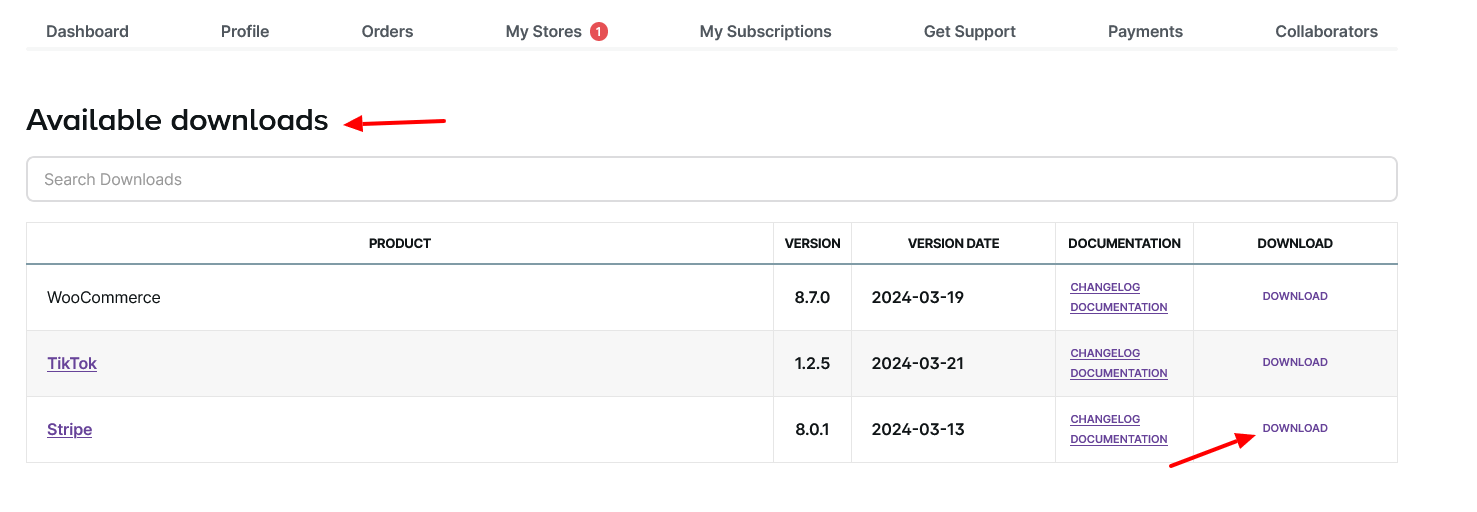The width and height of the screenshot is (1477, 512).
Task: Open the WooCommerce documentation link
Action: pos(1118,307)
